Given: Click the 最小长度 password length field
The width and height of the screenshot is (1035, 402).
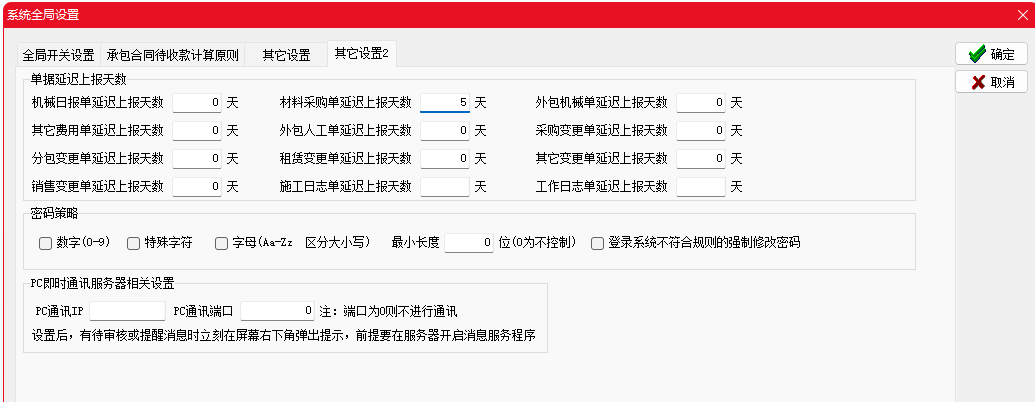Looking at the screenshot, I should [468, 242].
